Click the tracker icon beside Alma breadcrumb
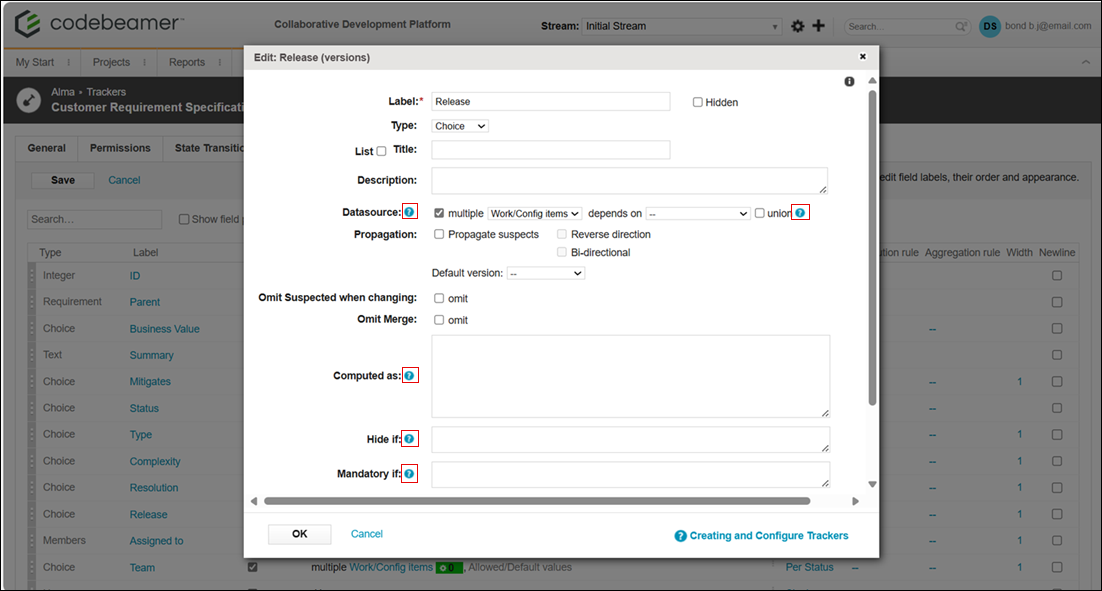Viewport: 1102px width, 591px height. (29, 100)
